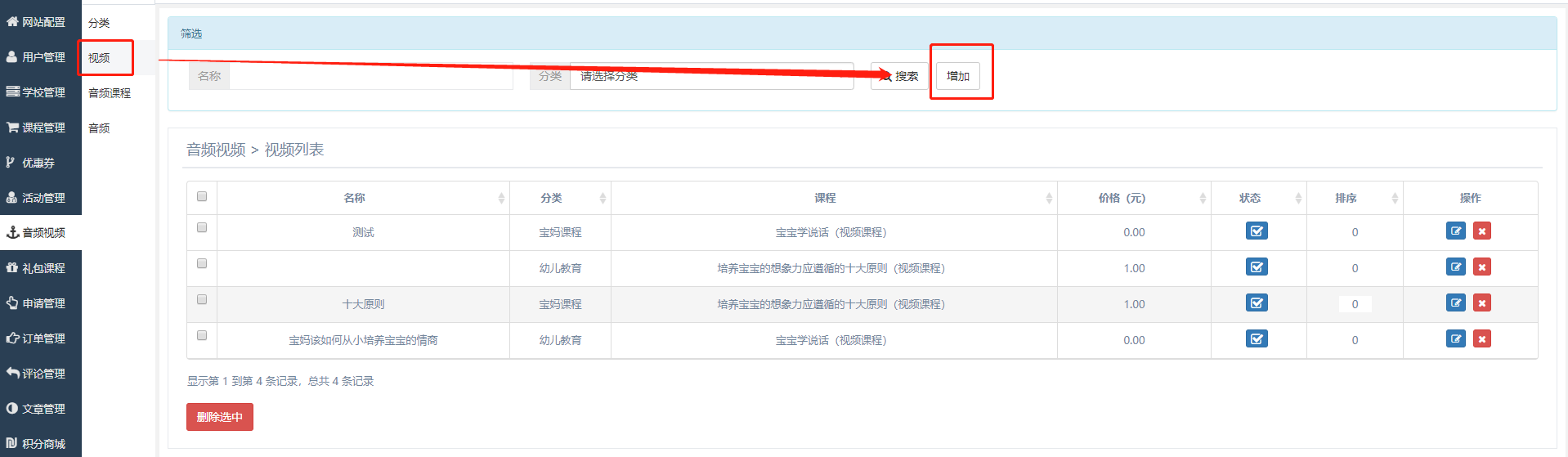
Task: Go to 文章管理 section
Action: pyautogui.click(x=41, y=409)
